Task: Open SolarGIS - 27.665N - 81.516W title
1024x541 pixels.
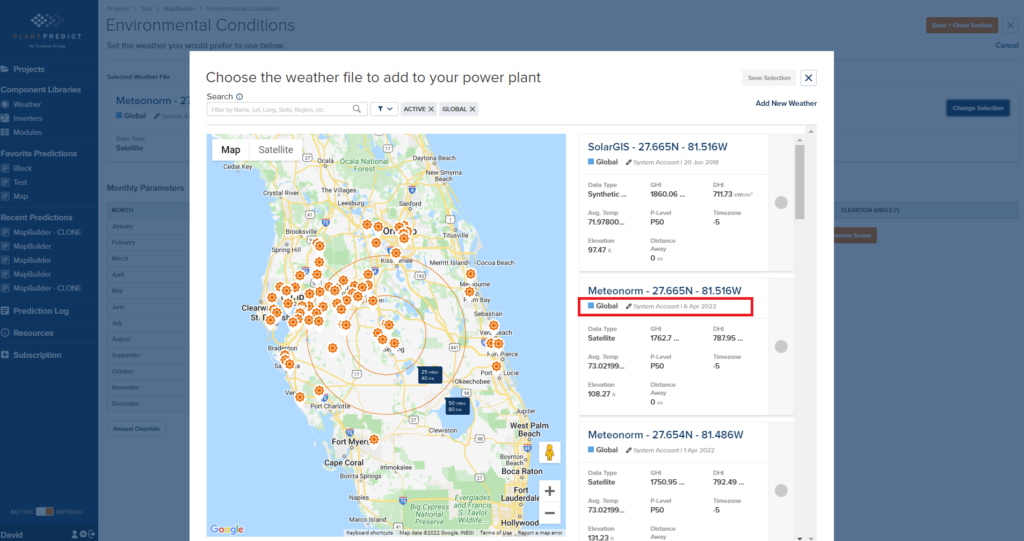Action: pyautogui.click(x=657, y=147)
